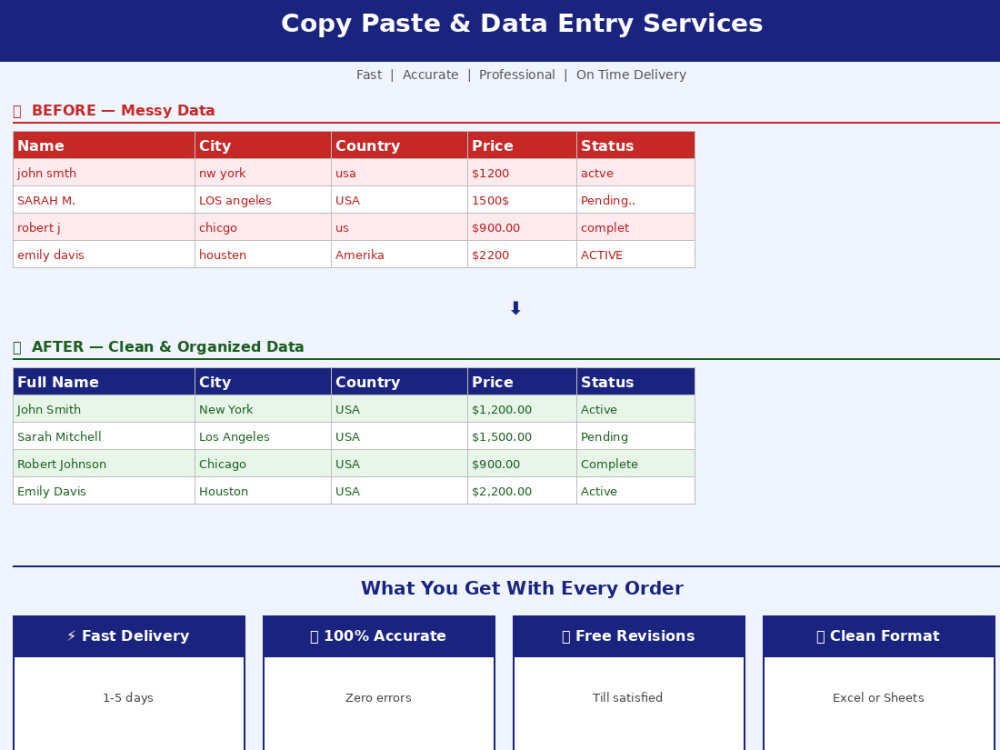
Task: Select the 'emily davis' lowercase name cell
Action: (104, 254)
